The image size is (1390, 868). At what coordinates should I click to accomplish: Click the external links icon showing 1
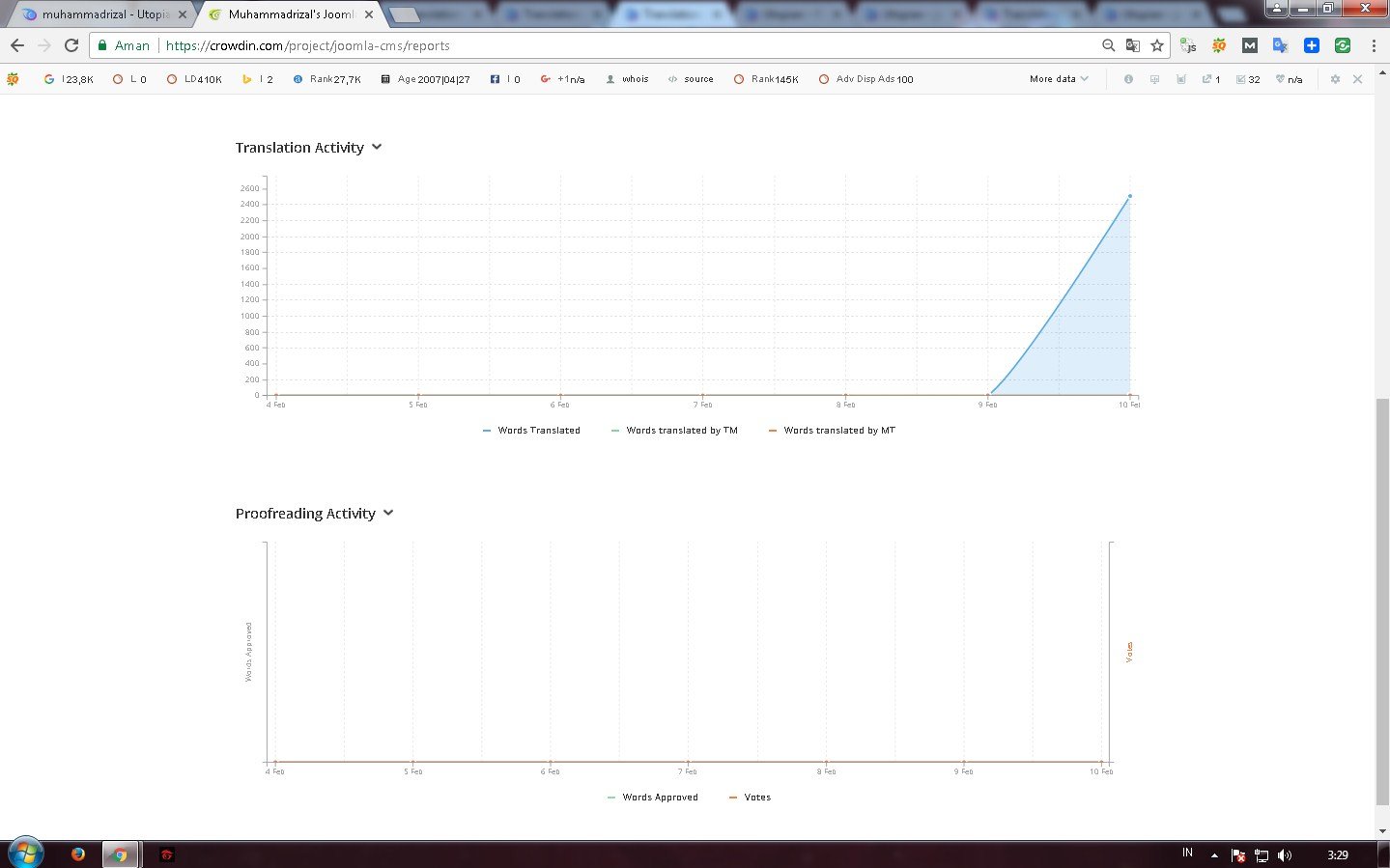pos(1211,79)
